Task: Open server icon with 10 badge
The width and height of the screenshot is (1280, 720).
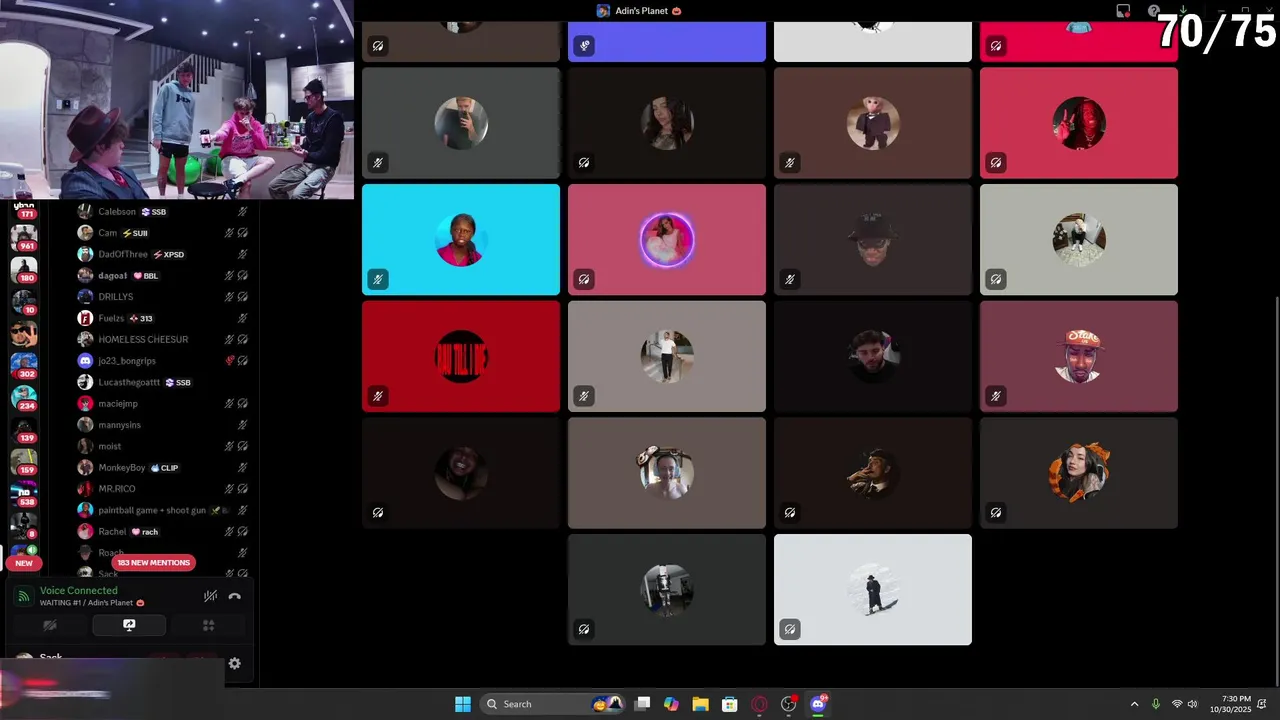Action: 24,301
